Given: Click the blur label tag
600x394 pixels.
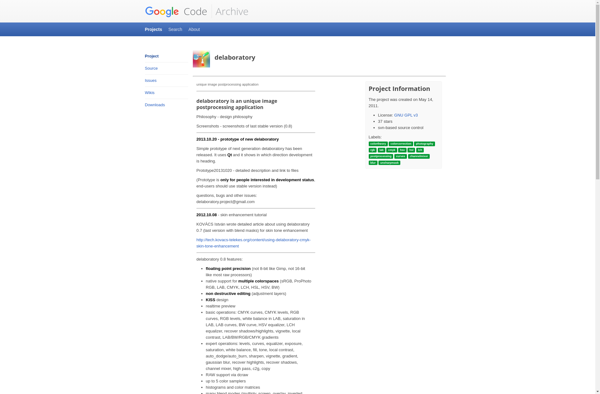Looking at the screenshot, I should [373, 163].
